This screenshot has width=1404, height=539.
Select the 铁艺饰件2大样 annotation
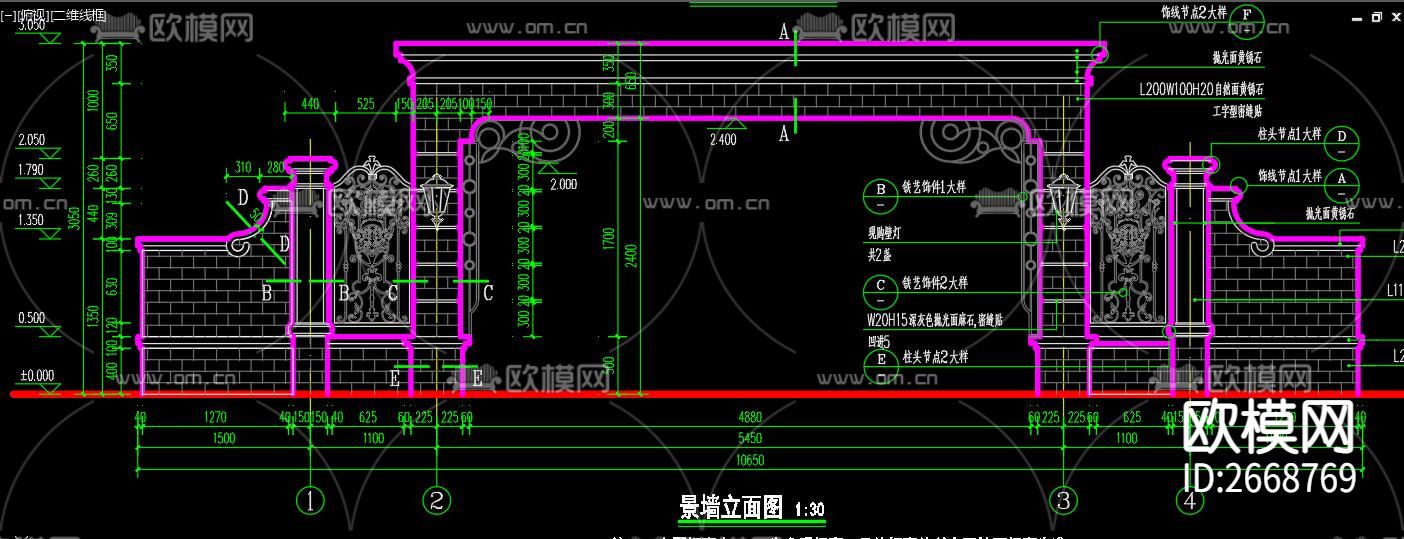click(934, 283)
